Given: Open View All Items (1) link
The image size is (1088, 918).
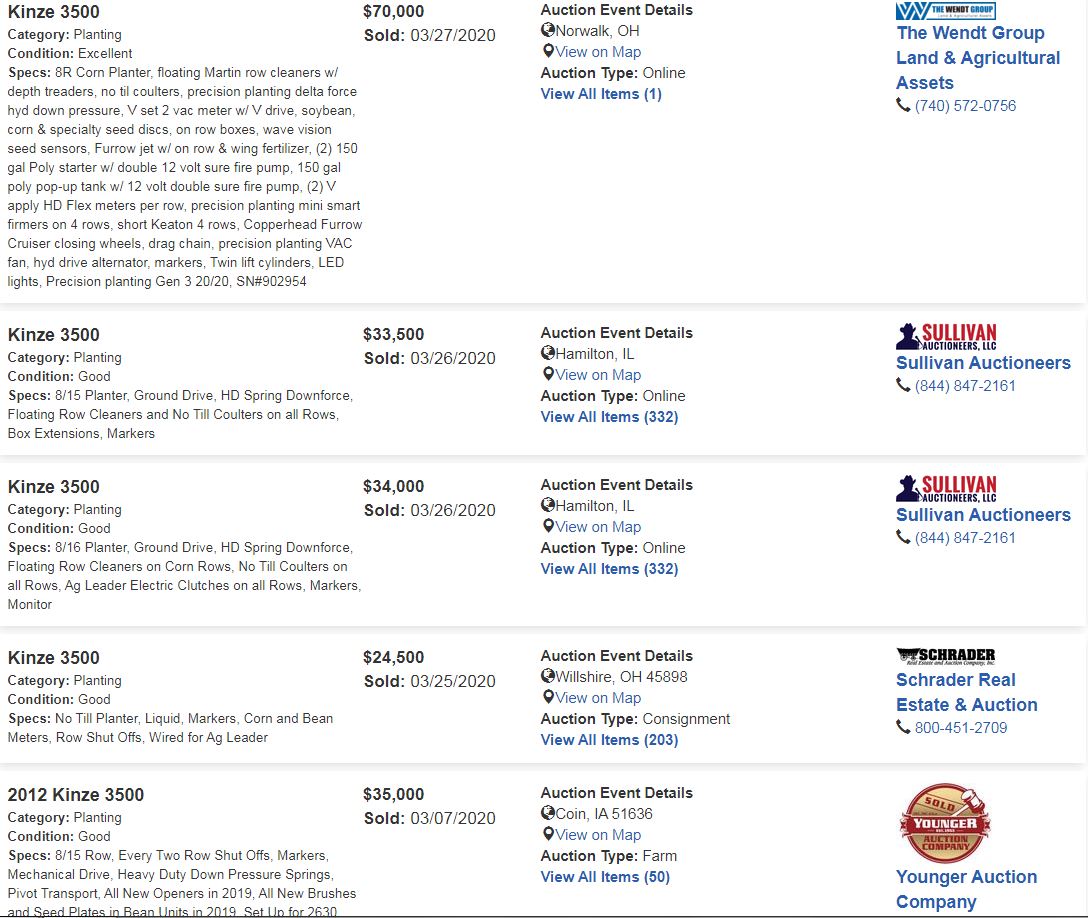Looking at the screenshot, I should coord(601,94).
